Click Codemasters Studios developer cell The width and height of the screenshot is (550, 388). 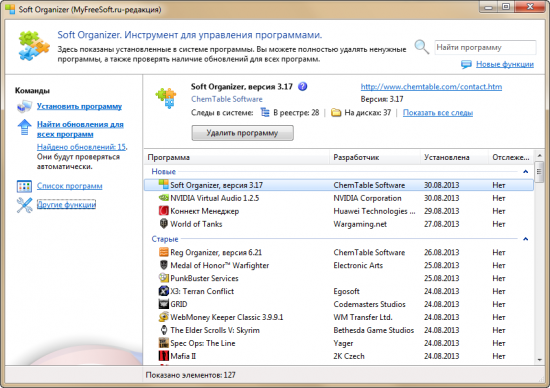(x=369, y=304)
